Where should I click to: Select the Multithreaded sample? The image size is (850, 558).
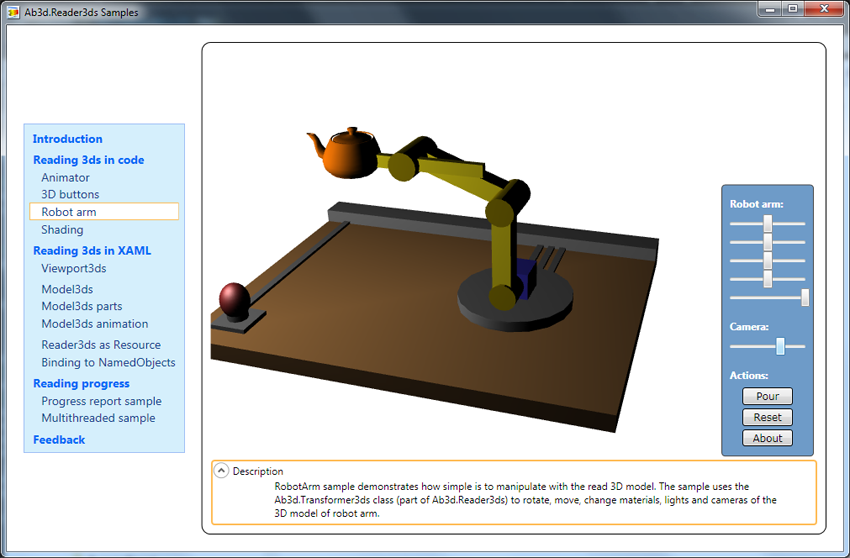point(98,418)
